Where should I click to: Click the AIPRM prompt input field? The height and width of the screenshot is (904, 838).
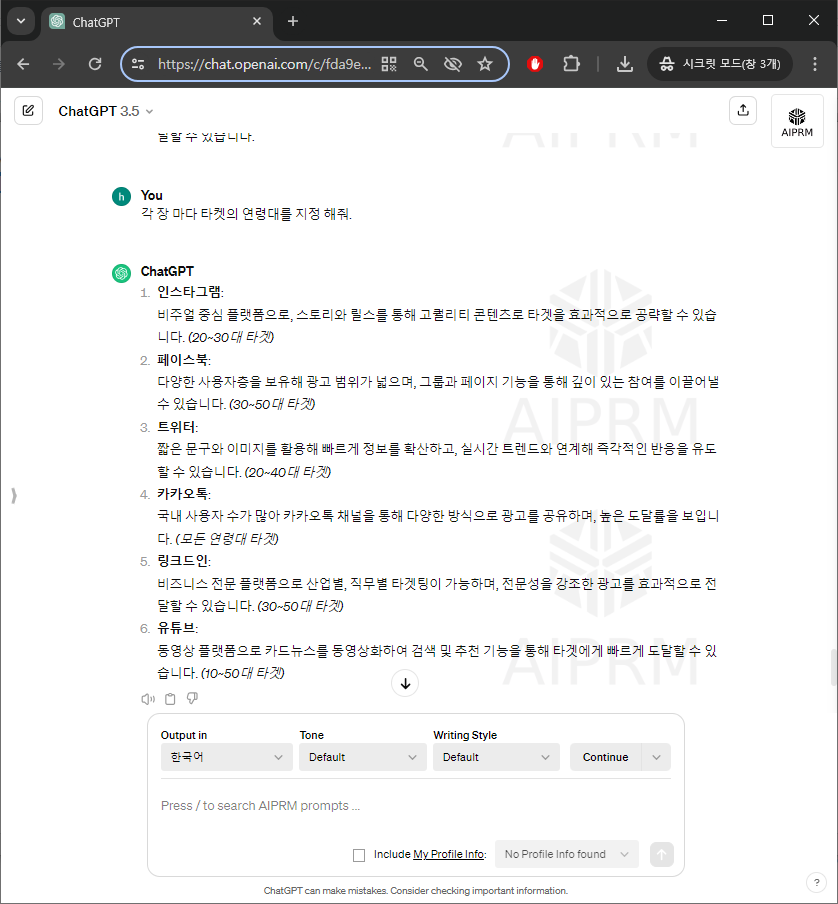pyautogui.click(x=415, y=806)
